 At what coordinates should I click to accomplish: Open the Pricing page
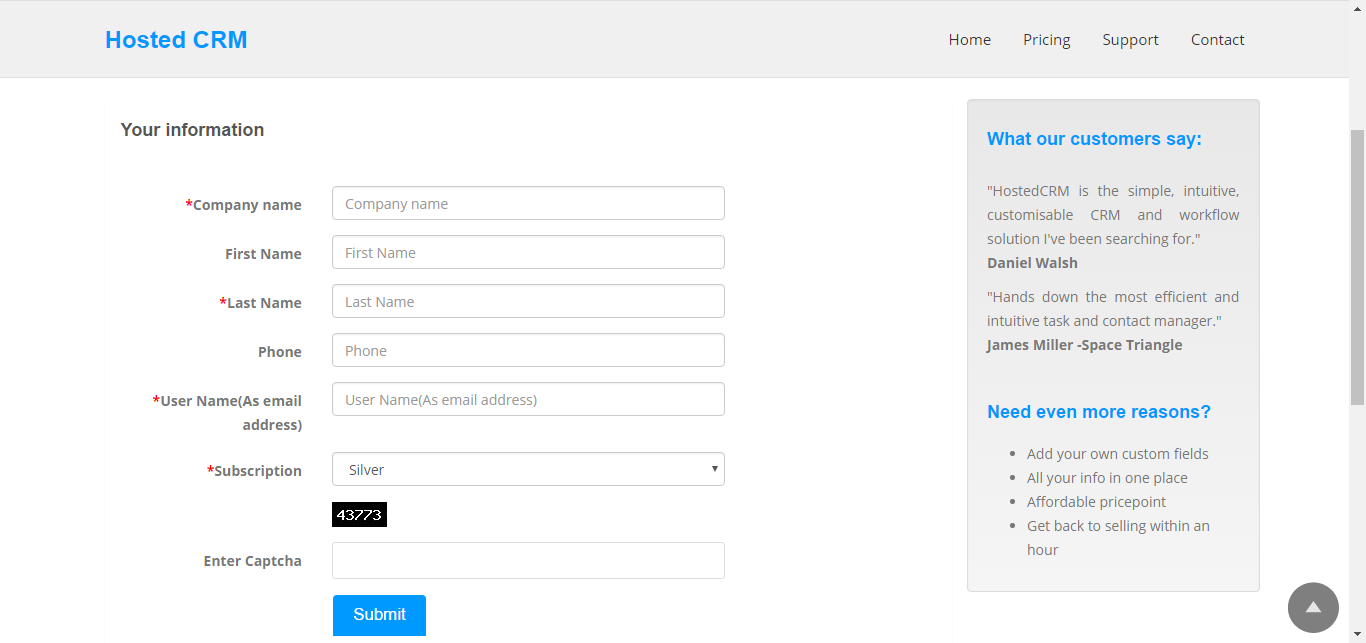(x=1047, y=40)
